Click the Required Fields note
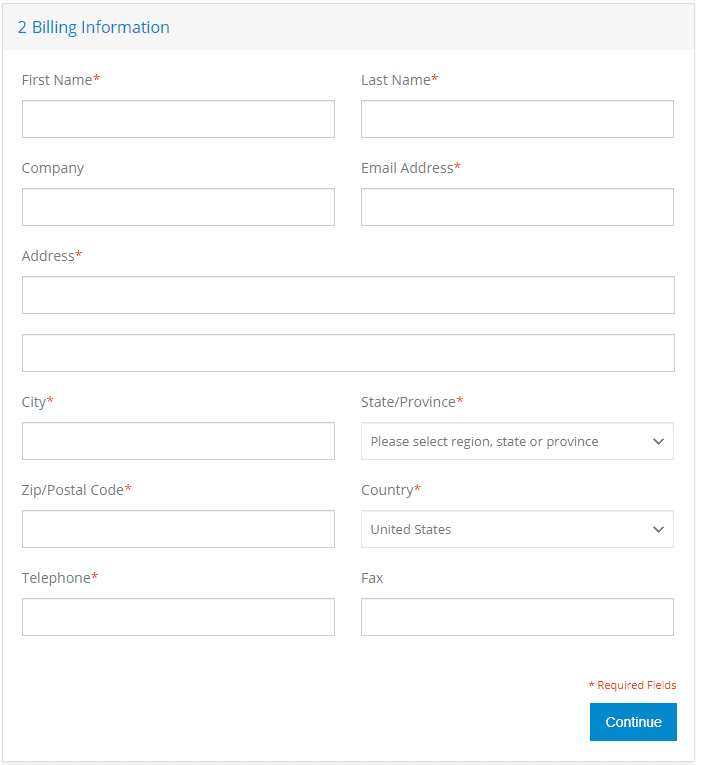The image size is (701, 765). point(633,685)
